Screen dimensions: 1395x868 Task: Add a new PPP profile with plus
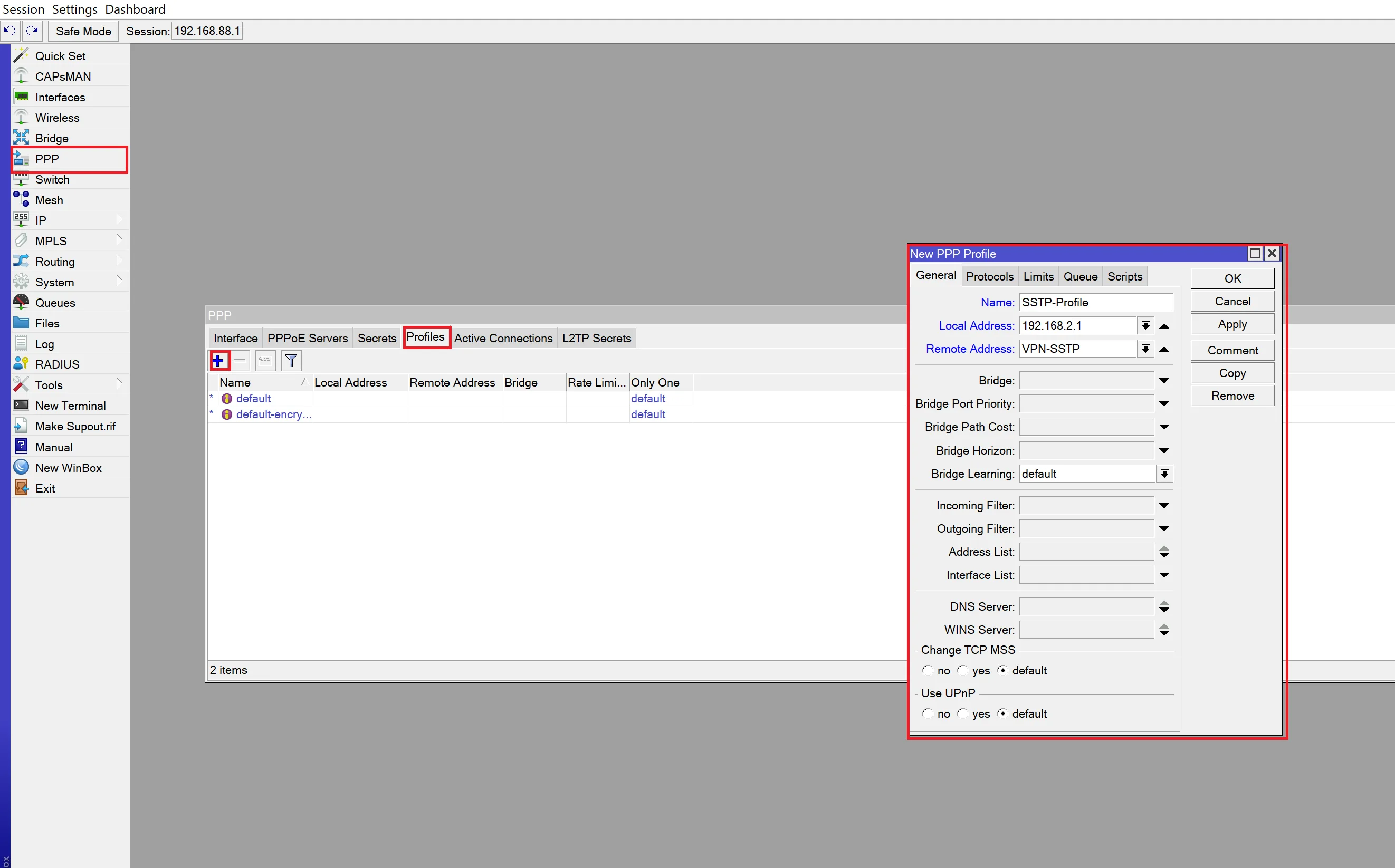[218, 361]
